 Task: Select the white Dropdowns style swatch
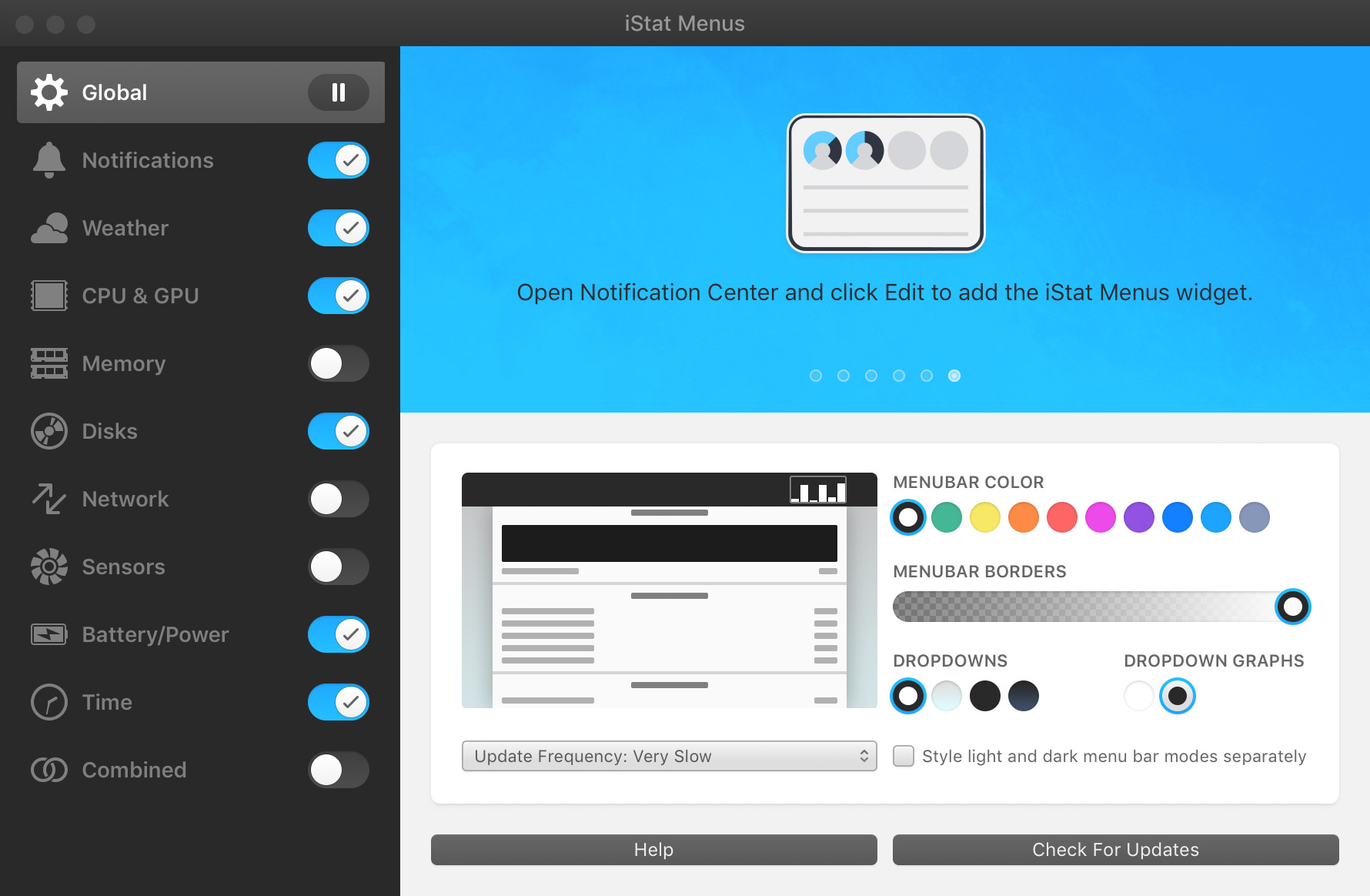click(x=908, y=696)
